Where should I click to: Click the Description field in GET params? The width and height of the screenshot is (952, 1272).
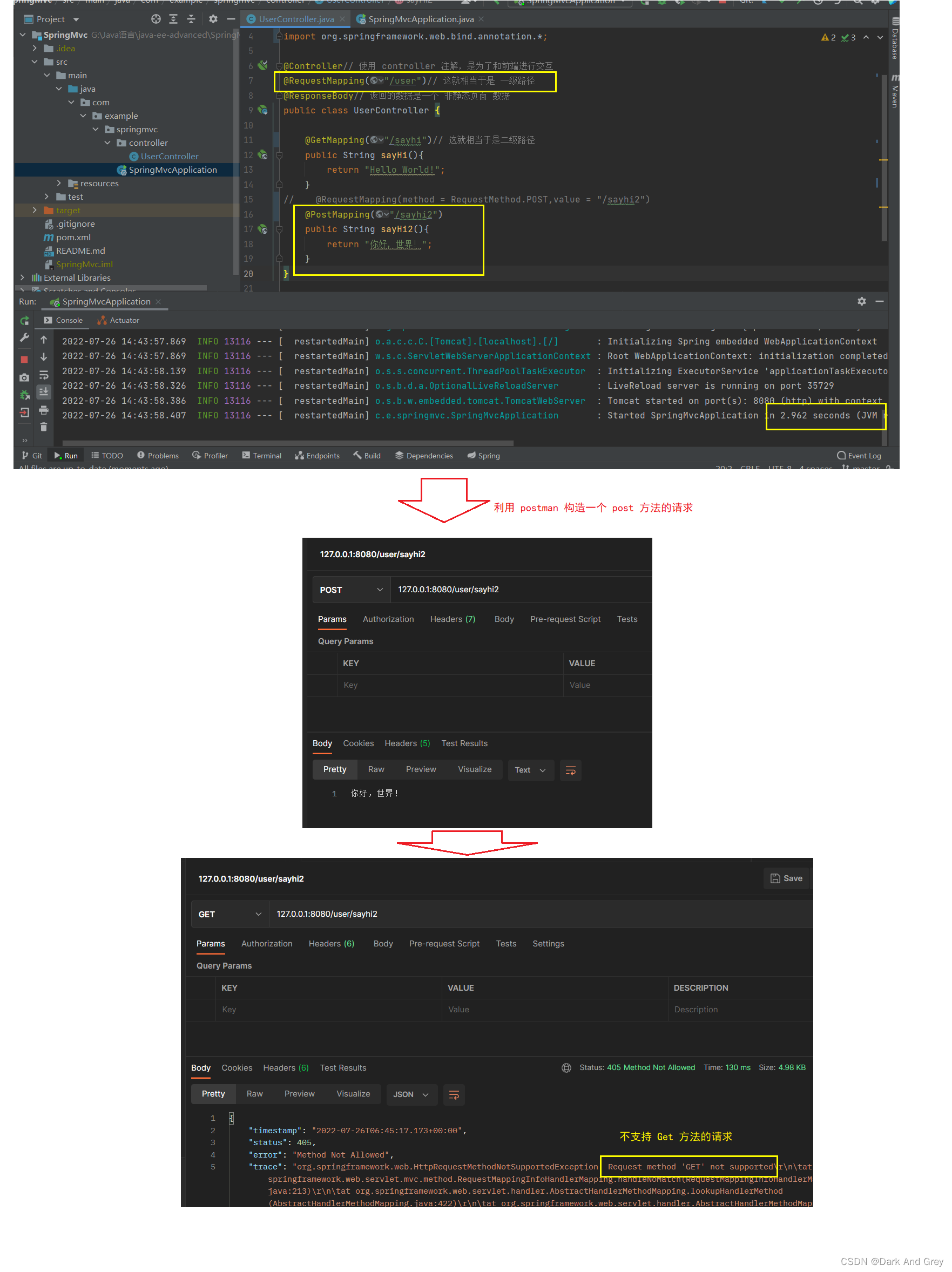[740, 1009]
